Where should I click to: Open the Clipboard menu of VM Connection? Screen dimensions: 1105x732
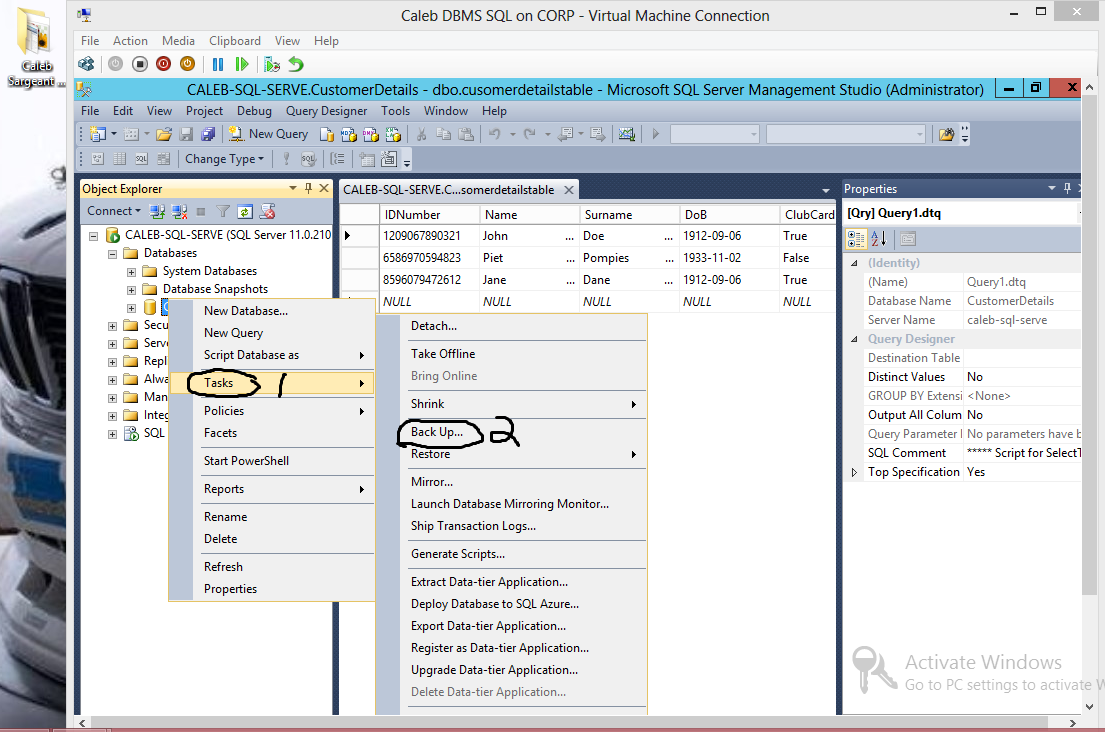pyautogui.click(x=235, y=41)
